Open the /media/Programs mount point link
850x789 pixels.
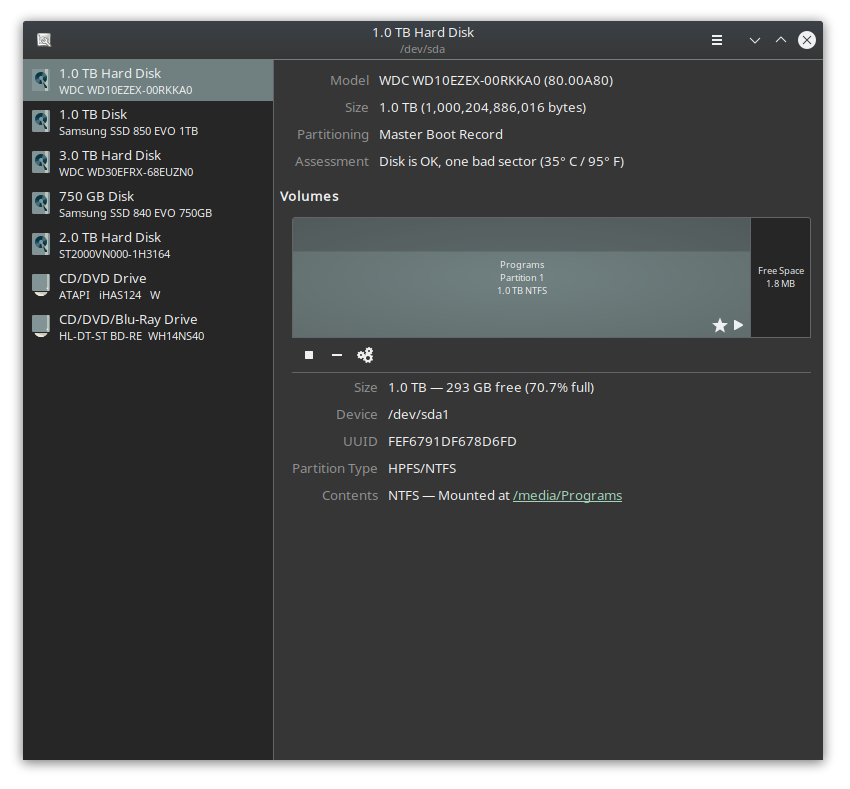click(567, 495)
